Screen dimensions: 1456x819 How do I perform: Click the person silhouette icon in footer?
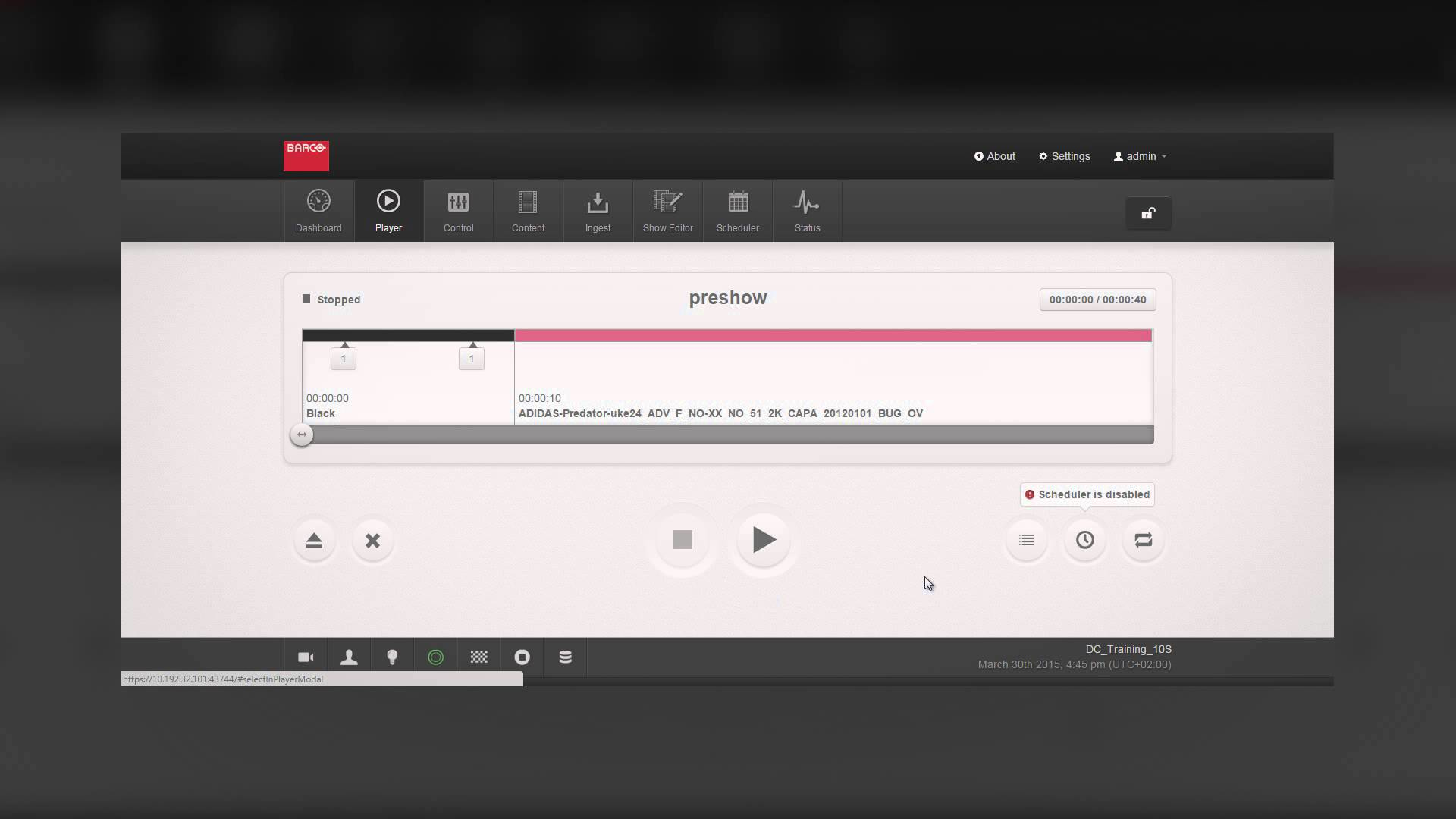point(349,657)
